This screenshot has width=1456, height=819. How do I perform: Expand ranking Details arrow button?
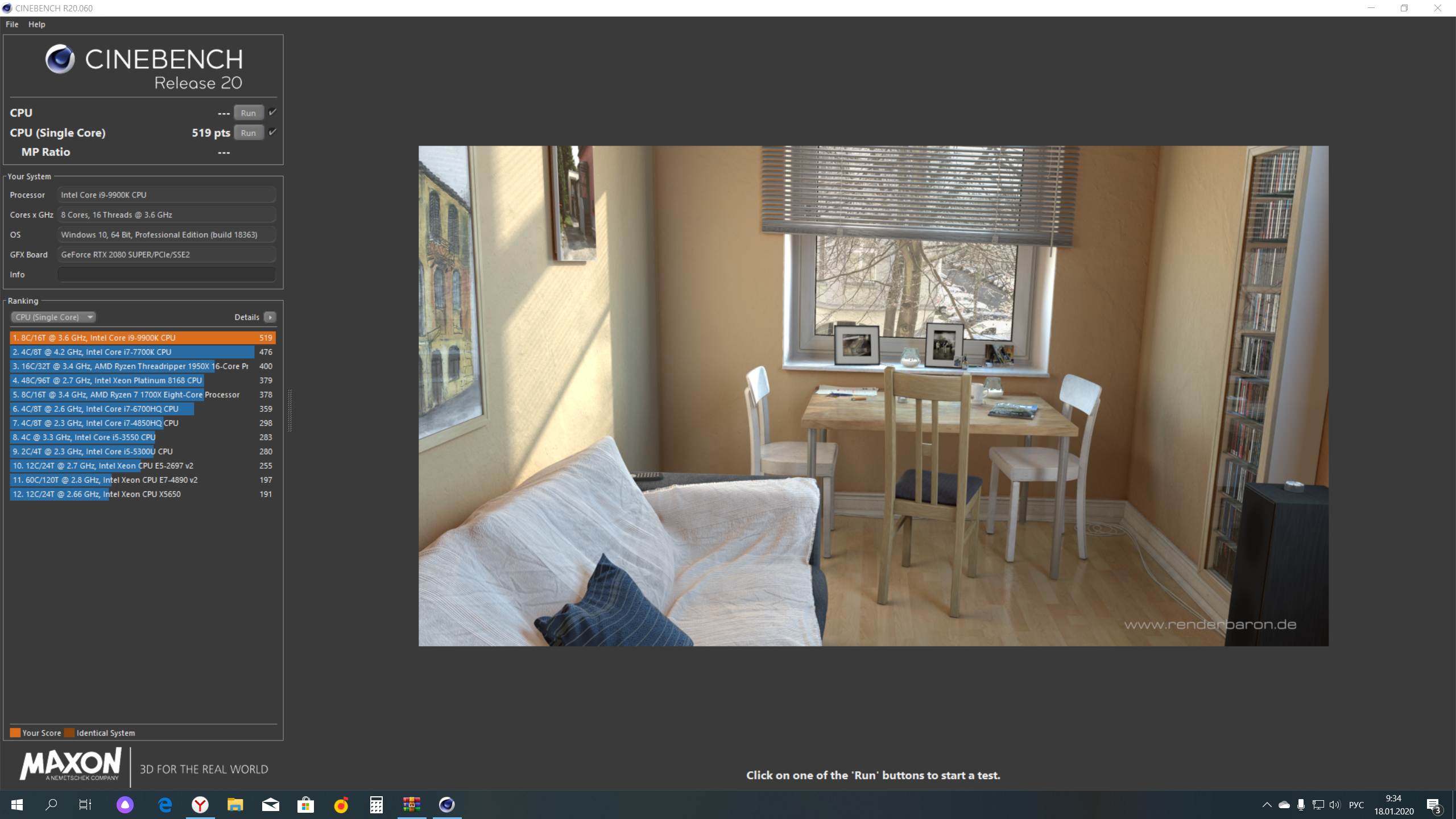click(270, 317)
